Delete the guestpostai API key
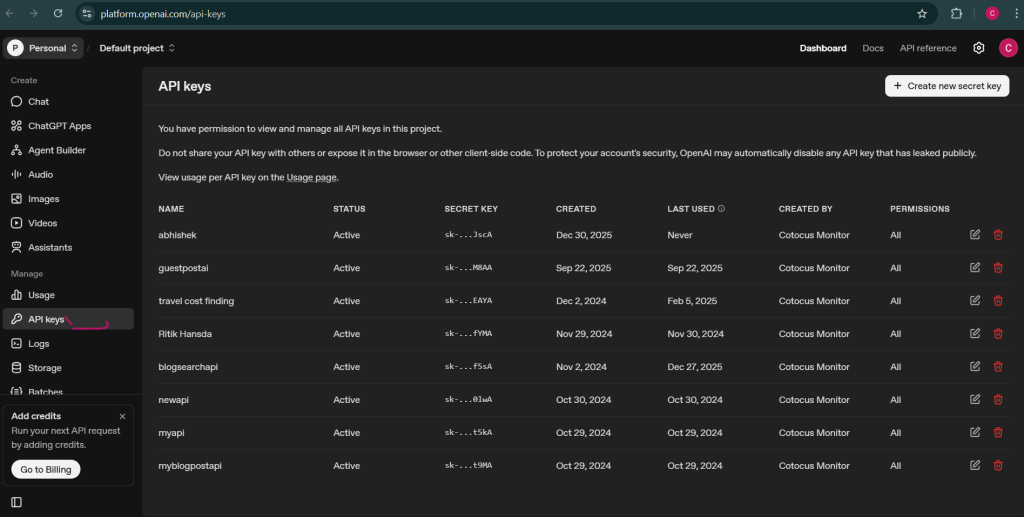Screen dimensions: 1024x517 coord(998,268)
